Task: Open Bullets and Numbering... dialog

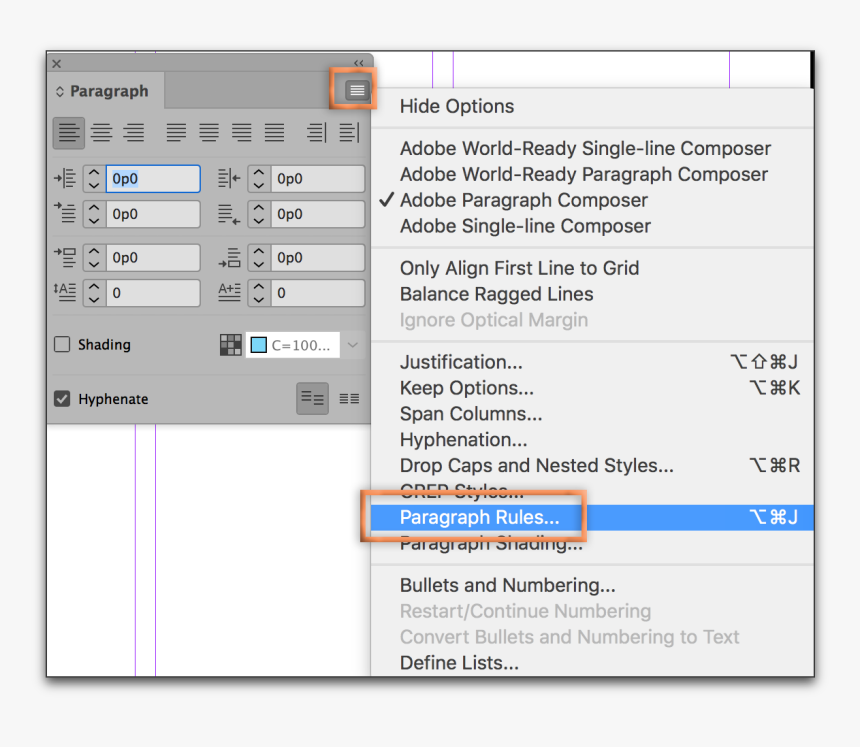Action: coord(592,585)
